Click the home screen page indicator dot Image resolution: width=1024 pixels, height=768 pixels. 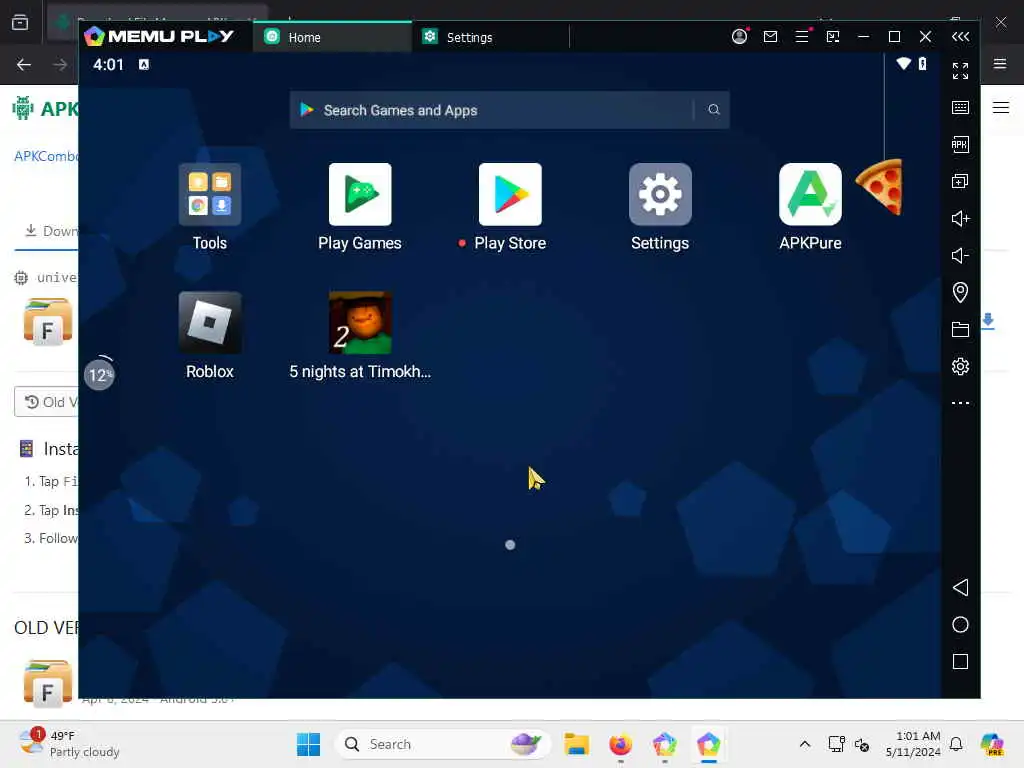tap(510, 545)
